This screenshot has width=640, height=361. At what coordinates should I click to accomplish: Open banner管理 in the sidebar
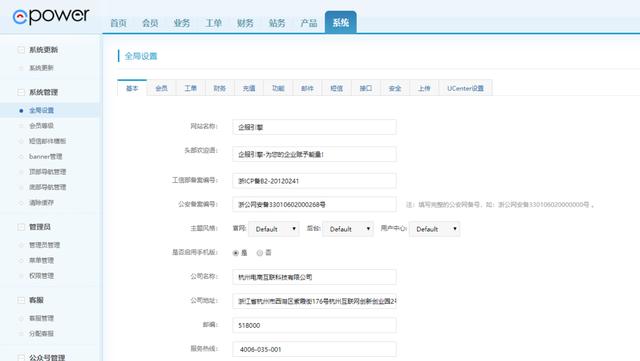pos(46,157)
